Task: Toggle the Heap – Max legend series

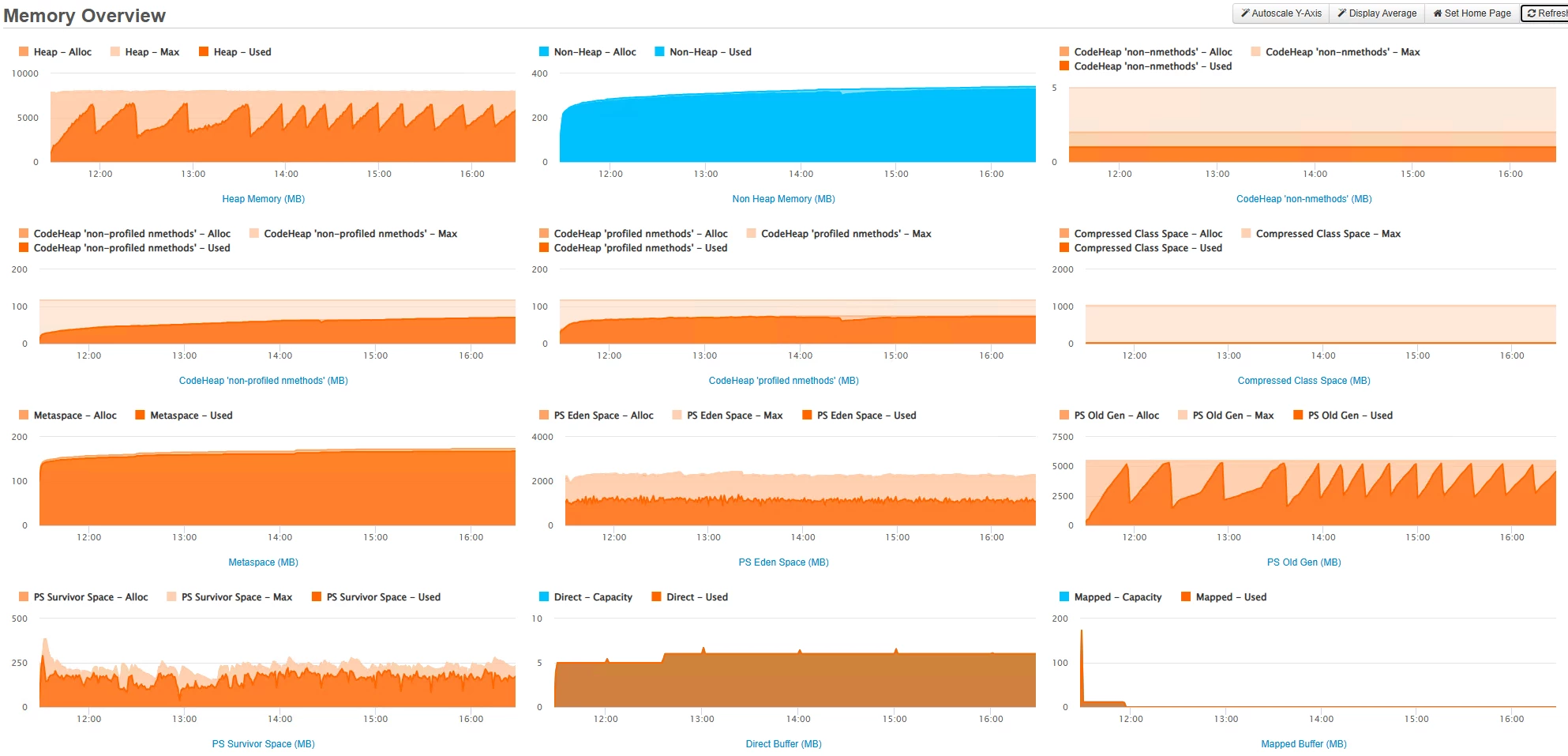Action: point(145,52)
